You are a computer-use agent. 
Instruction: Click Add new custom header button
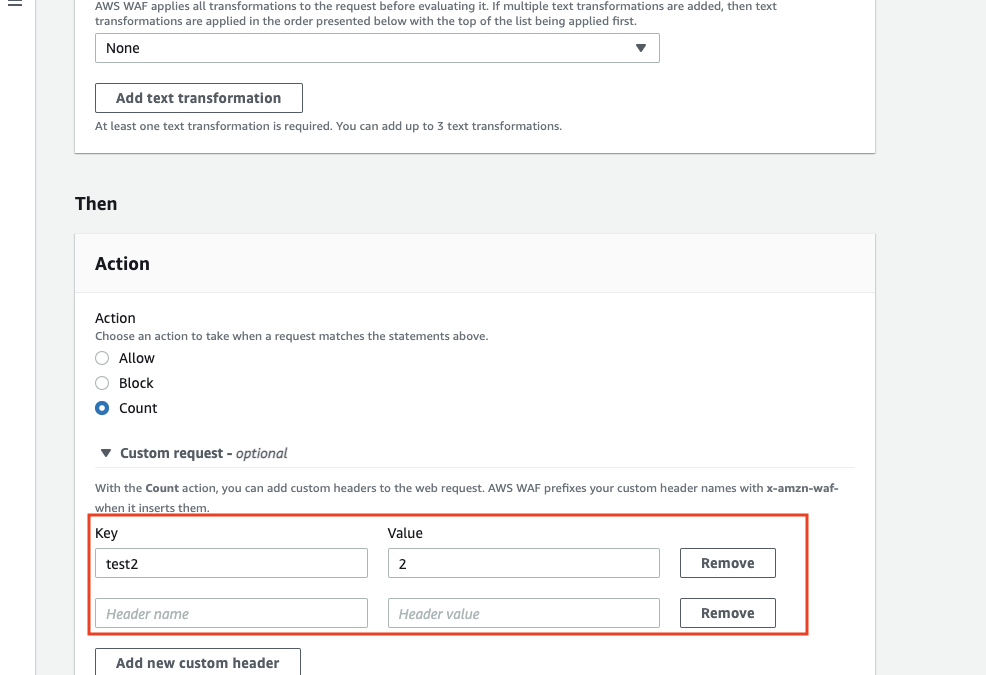tap(197, 662)
